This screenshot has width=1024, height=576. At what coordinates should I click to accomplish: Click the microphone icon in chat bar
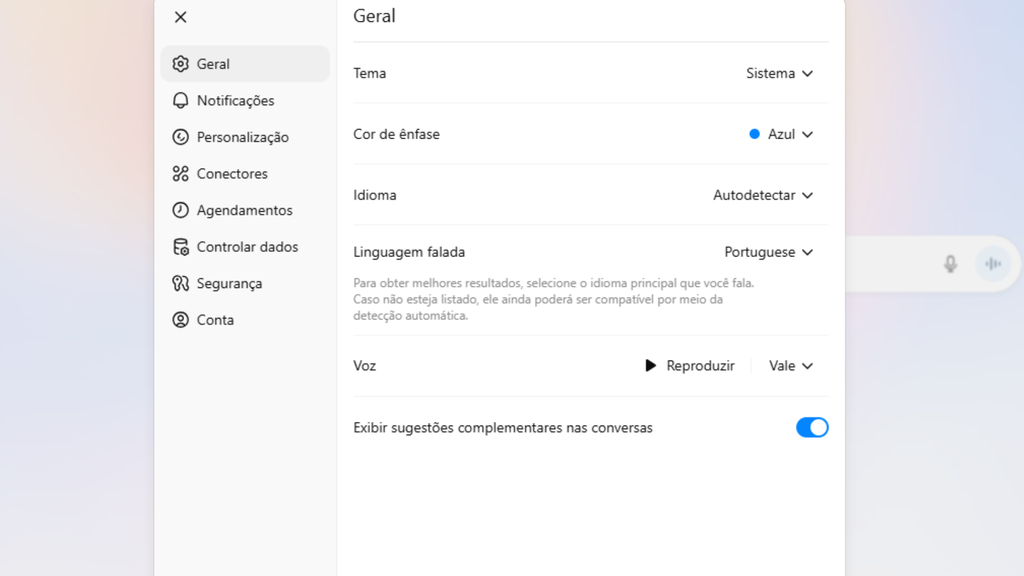948,263
